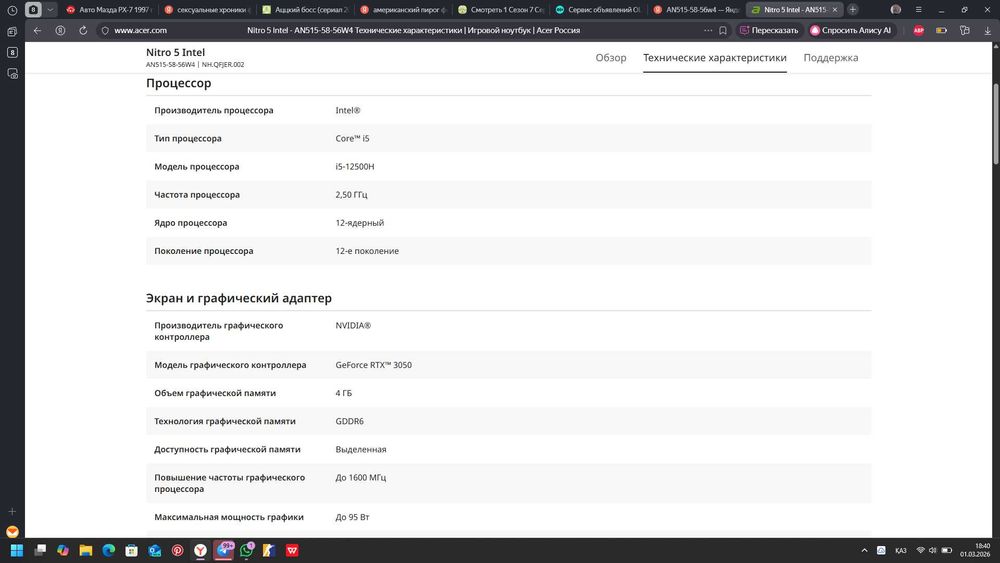This screenshot has height=563, width=1000.
Task: Open the Обзор section link
Action: (610, 57)
